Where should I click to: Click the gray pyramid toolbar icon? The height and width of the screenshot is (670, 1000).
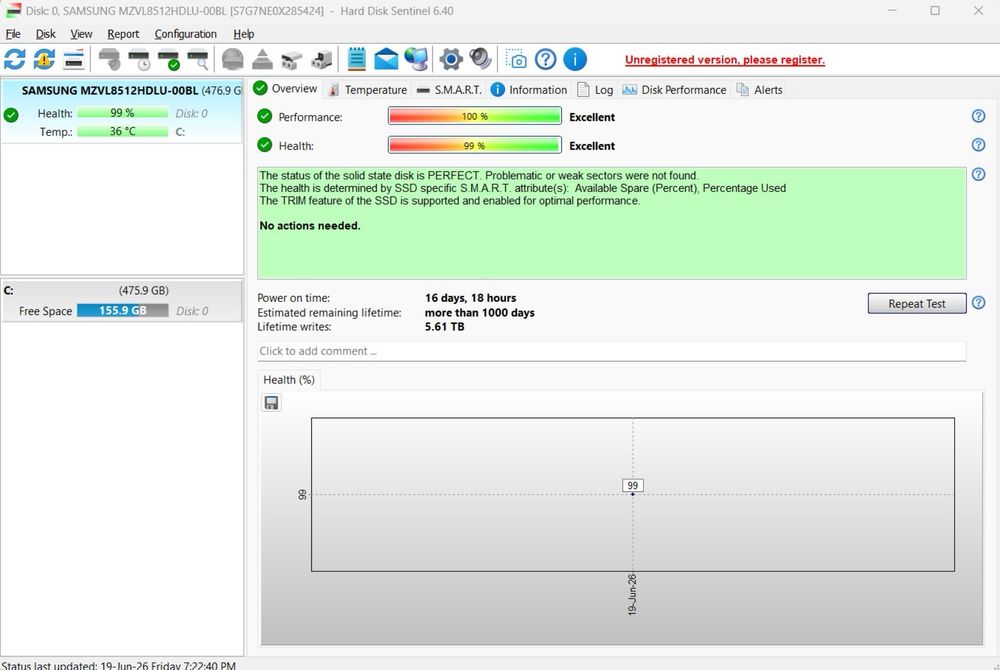262,59
